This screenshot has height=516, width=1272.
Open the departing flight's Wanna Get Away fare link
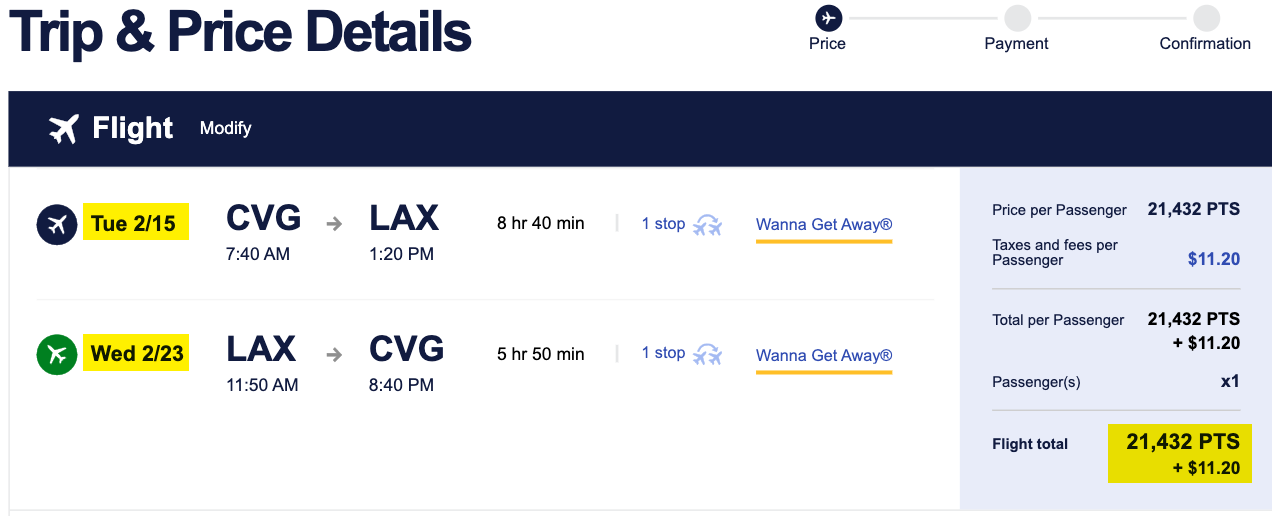point(824,225)
